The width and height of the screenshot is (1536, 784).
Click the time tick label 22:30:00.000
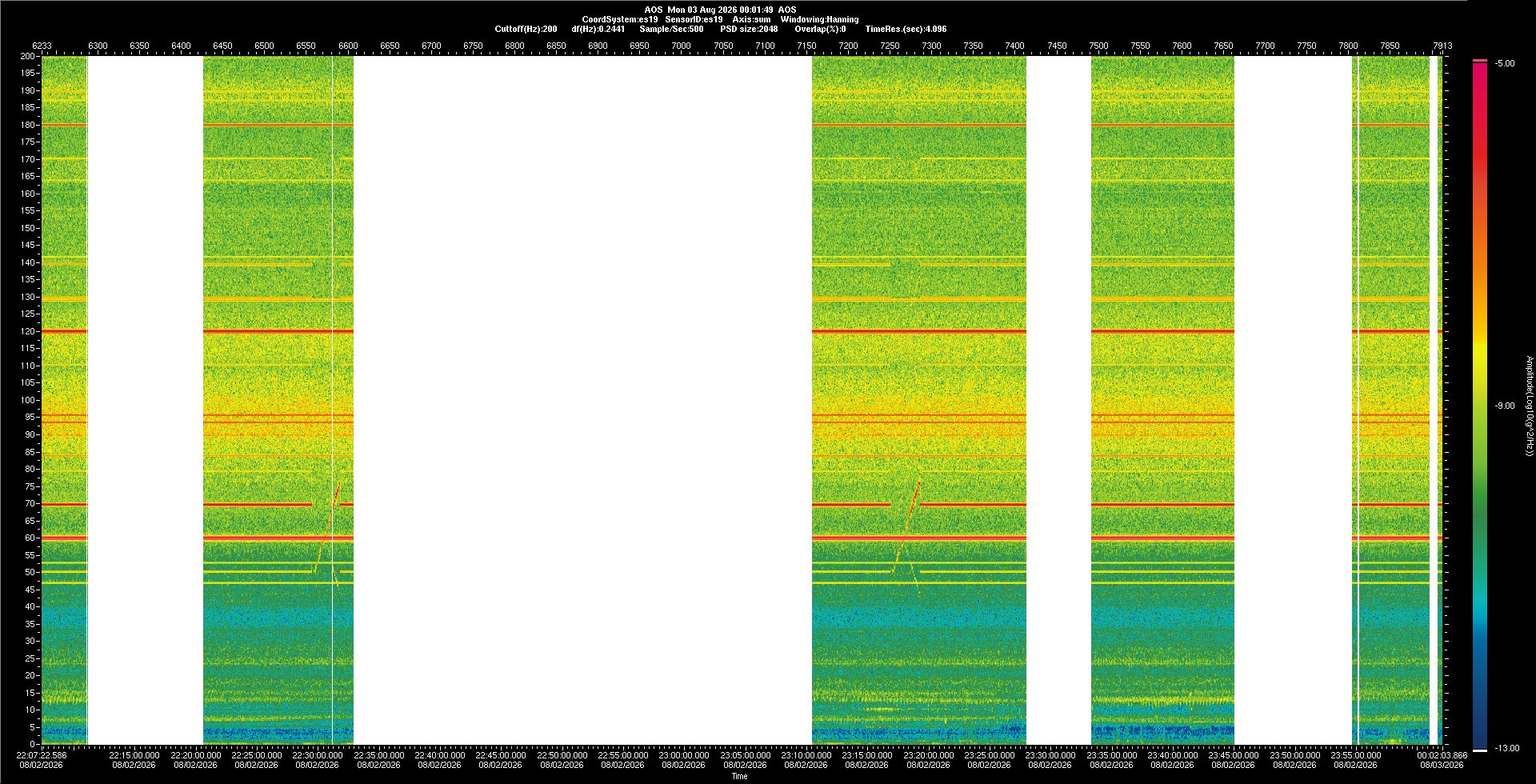point(318,755)
